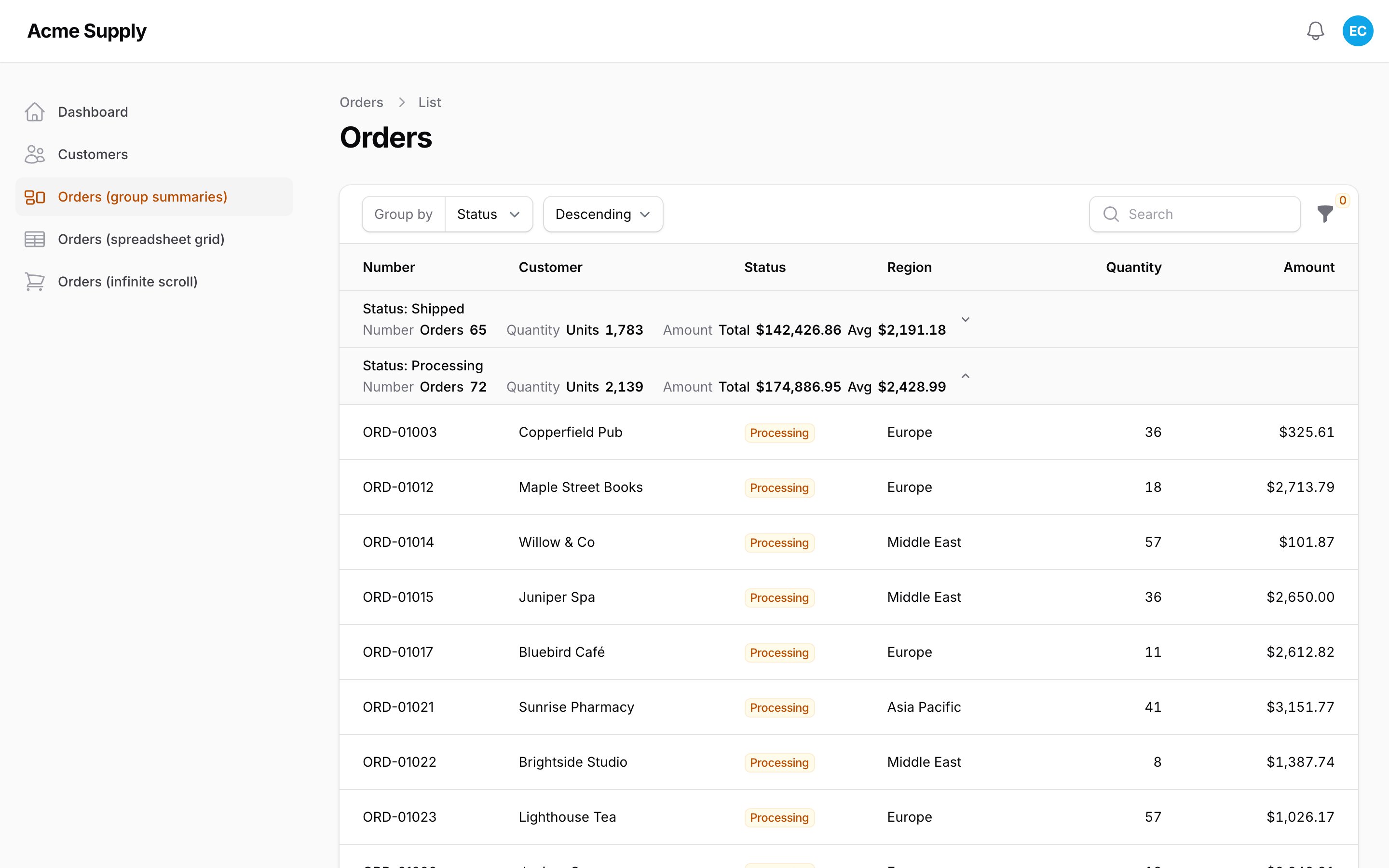Viewport: 1389px width, 868px height.
Task: Click the Processing average $2,428.99
Action: (x=912, y=387)
